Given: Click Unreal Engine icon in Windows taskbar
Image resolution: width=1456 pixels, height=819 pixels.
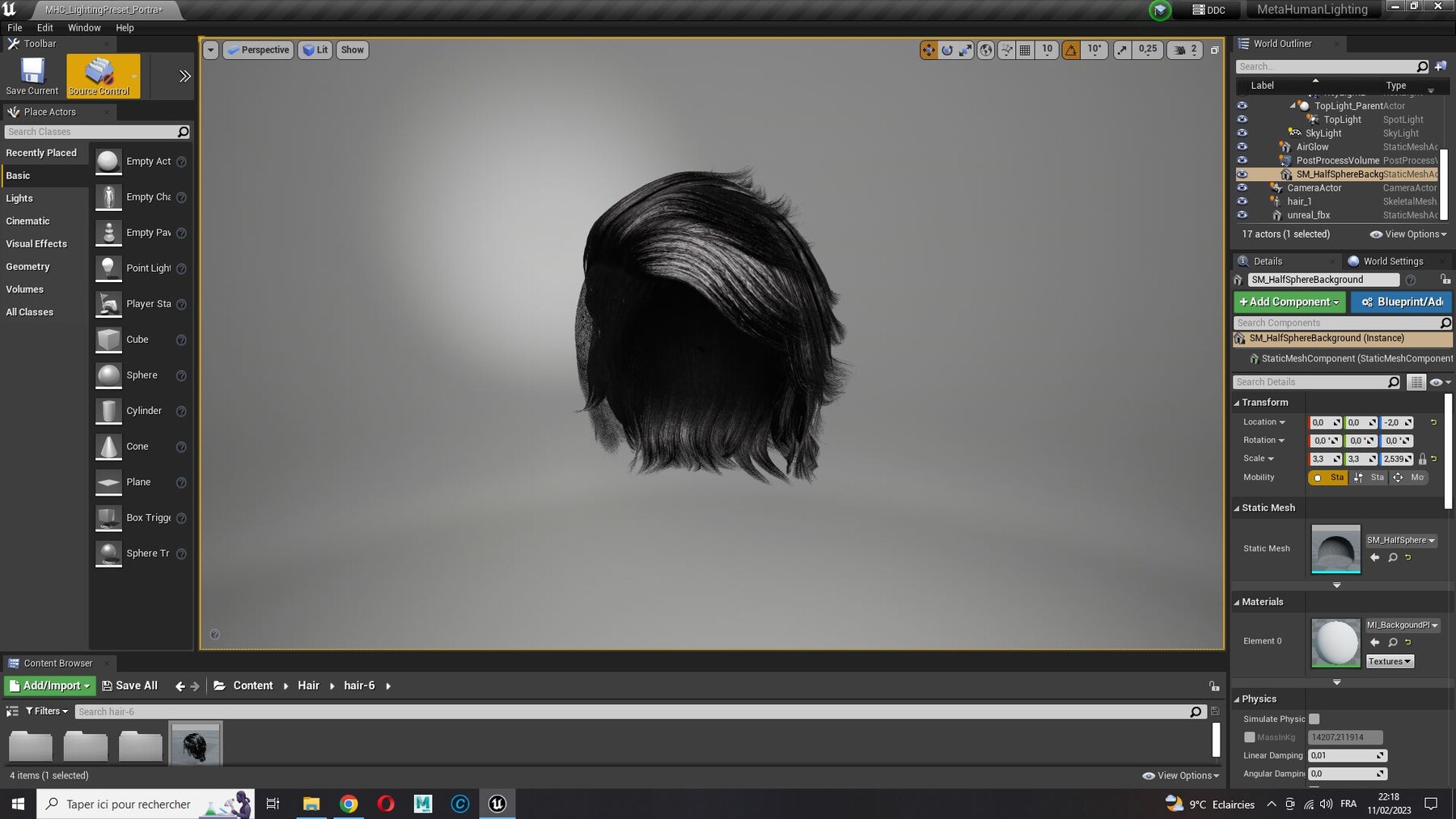Looking at the screenshot, I should [x=497, y=804].
